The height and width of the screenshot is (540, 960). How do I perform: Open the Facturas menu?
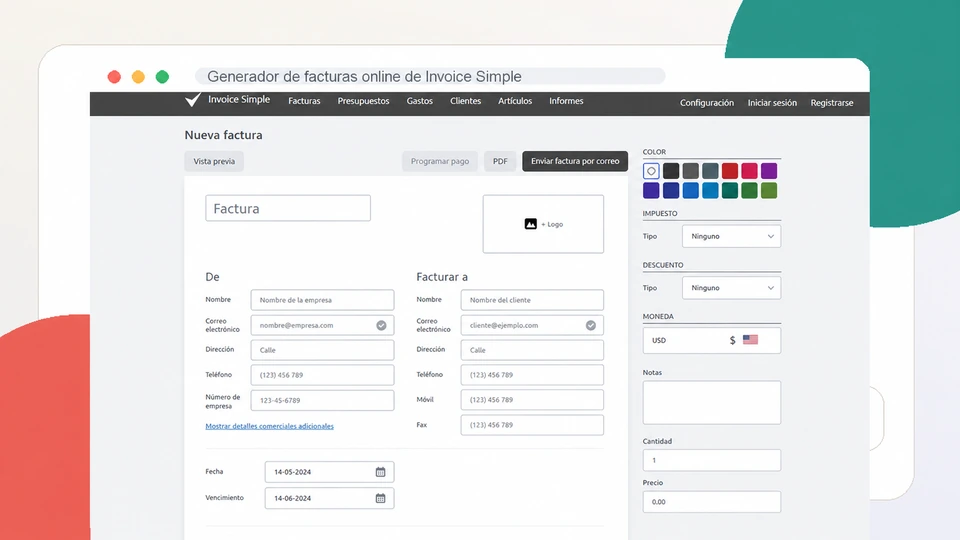click(x=304, y=101)
